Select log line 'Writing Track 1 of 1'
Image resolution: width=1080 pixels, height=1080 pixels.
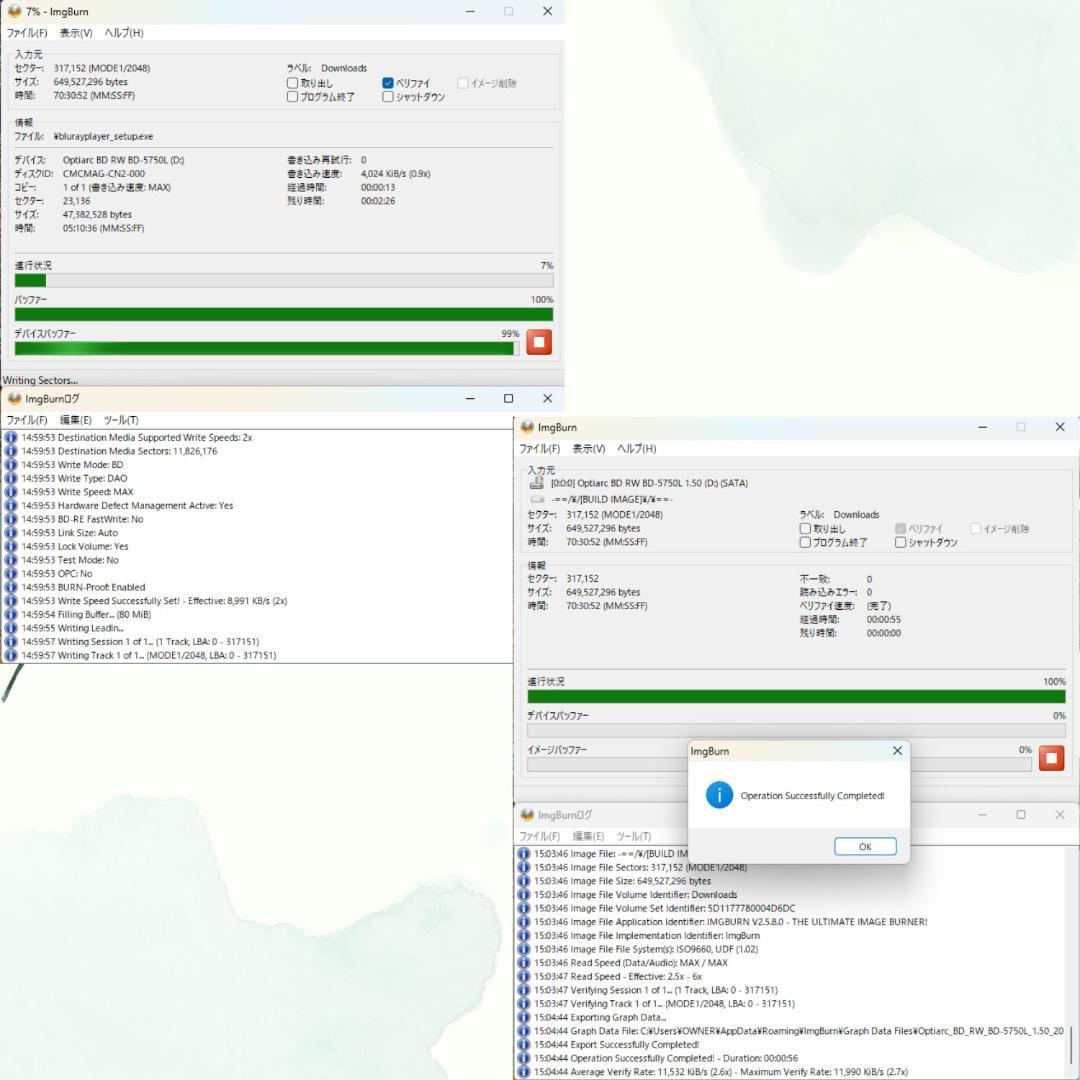(x=149, y=655)
